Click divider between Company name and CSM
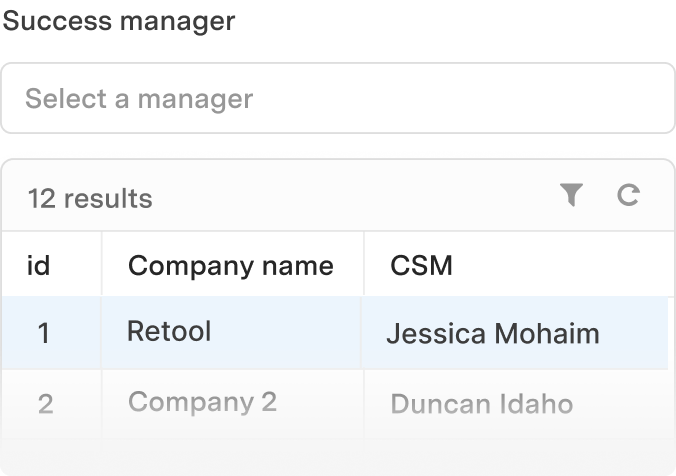The height and width of the screenshot is (476, 676). pos(364,264)
